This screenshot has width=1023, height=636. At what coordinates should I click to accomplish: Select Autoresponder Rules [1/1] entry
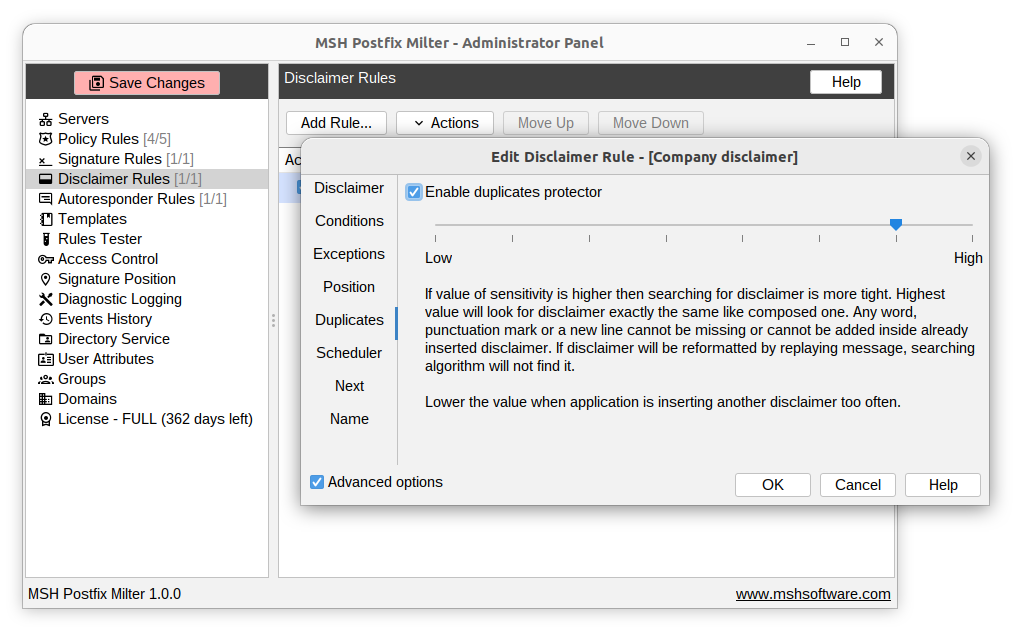coord(147,199)
